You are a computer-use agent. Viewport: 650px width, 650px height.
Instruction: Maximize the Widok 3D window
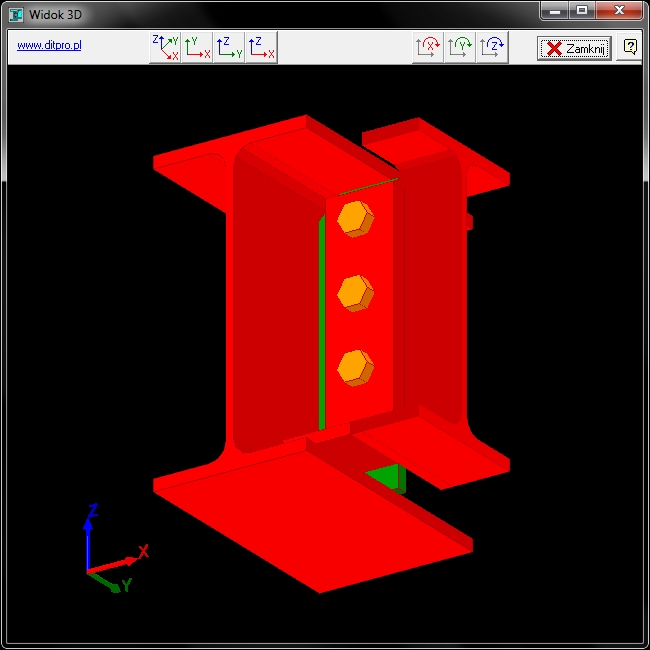(582, 10)
